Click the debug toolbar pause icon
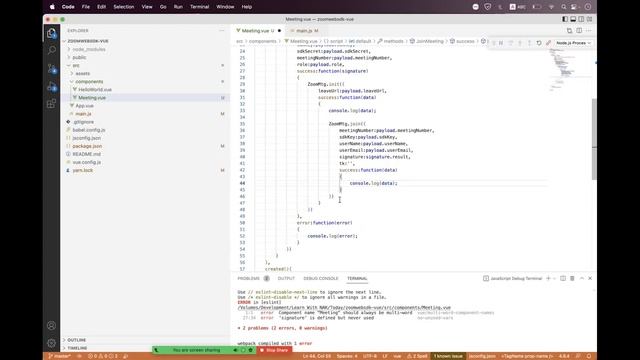Image resolution: width=640 pixels, height=360 pixels. pos(501,43)
